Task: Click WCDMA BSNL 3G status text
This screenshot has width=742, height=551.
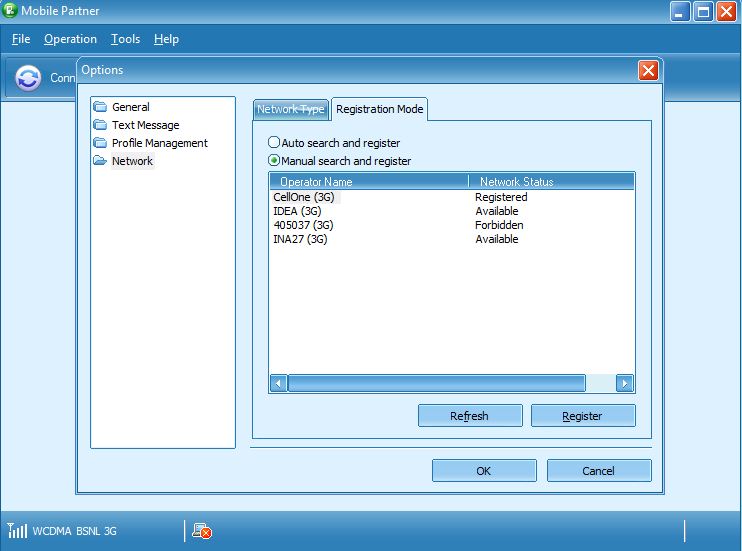Action: pyautogui.click(x=74, y=531)
